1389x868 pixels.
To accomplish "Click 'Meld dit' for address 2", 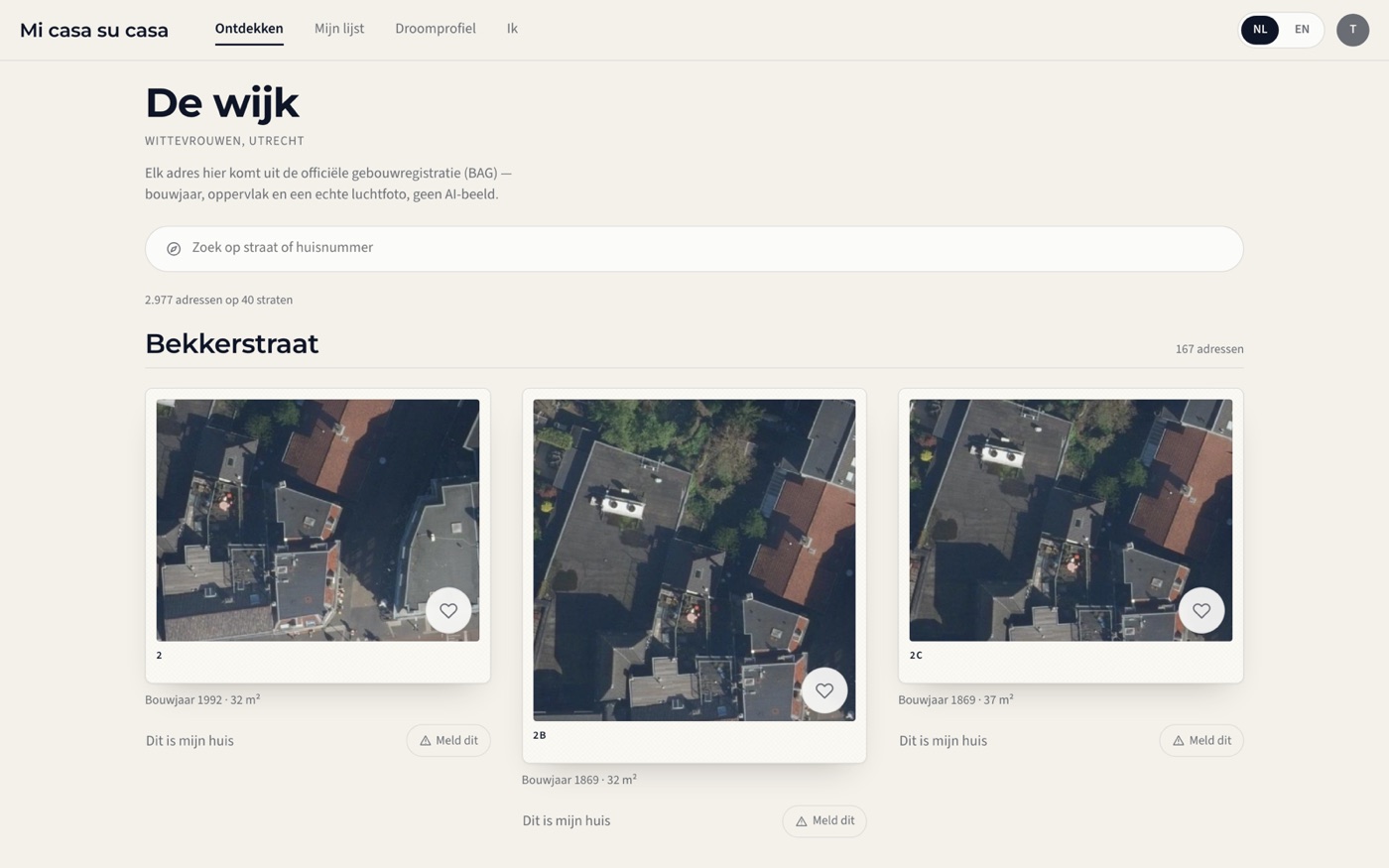I will point(448,741).
